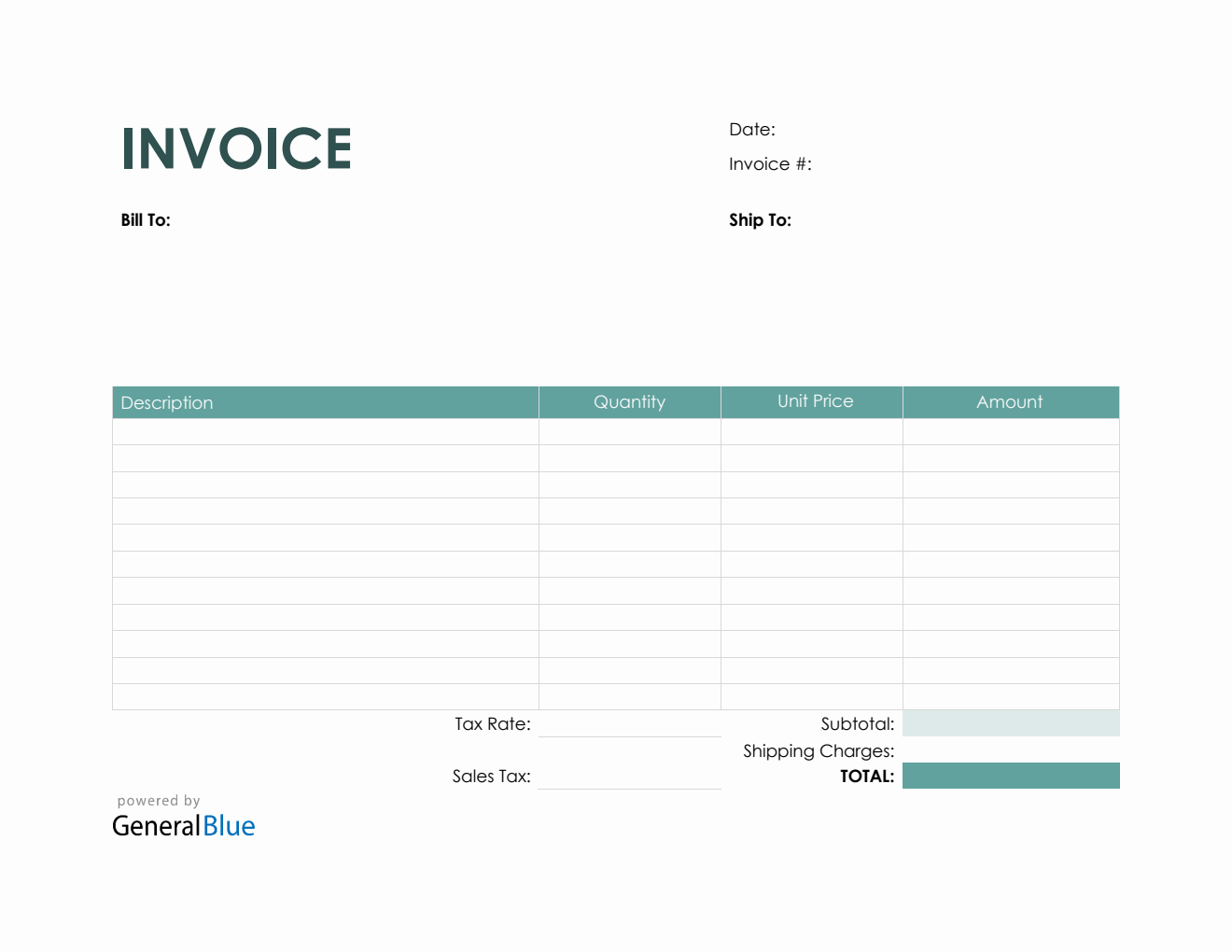The image size is (1232, 952).
Task: Select the light Subtotal value cell
Action: point(1010,724)
